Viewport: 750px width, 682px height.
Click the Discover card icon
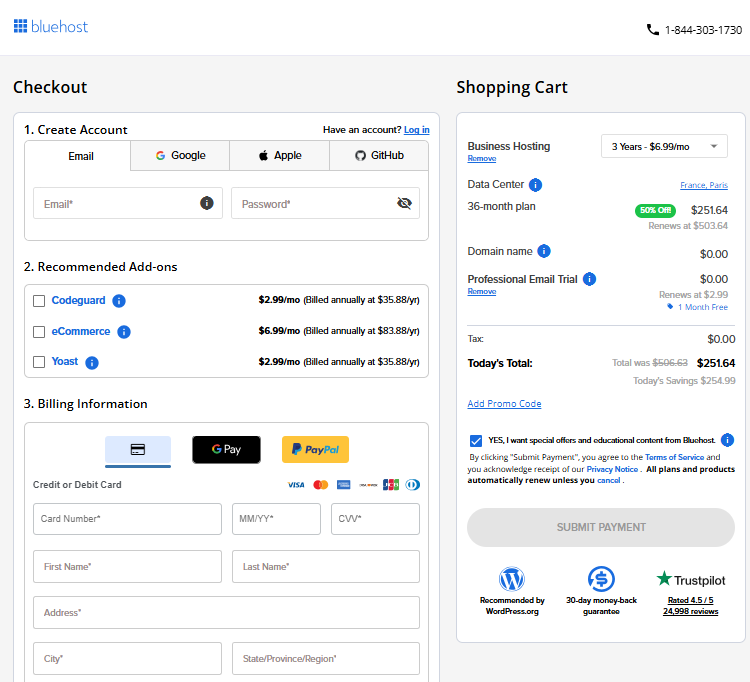368,485
